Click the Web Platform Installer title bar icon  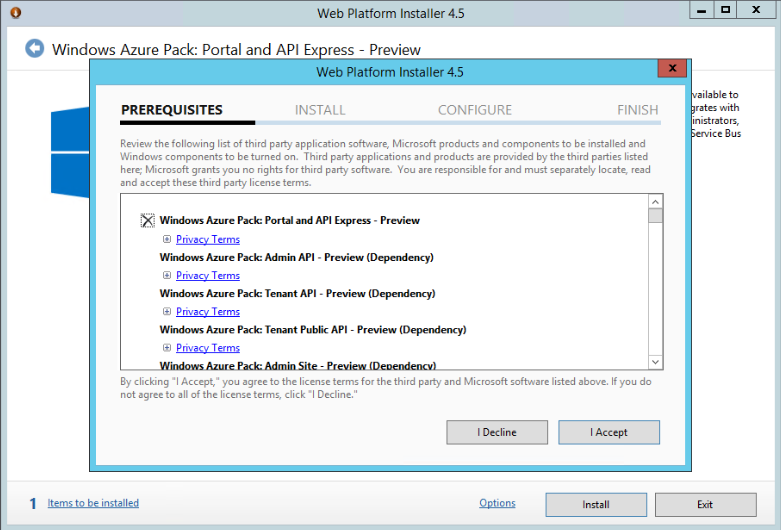click(14, 13)
